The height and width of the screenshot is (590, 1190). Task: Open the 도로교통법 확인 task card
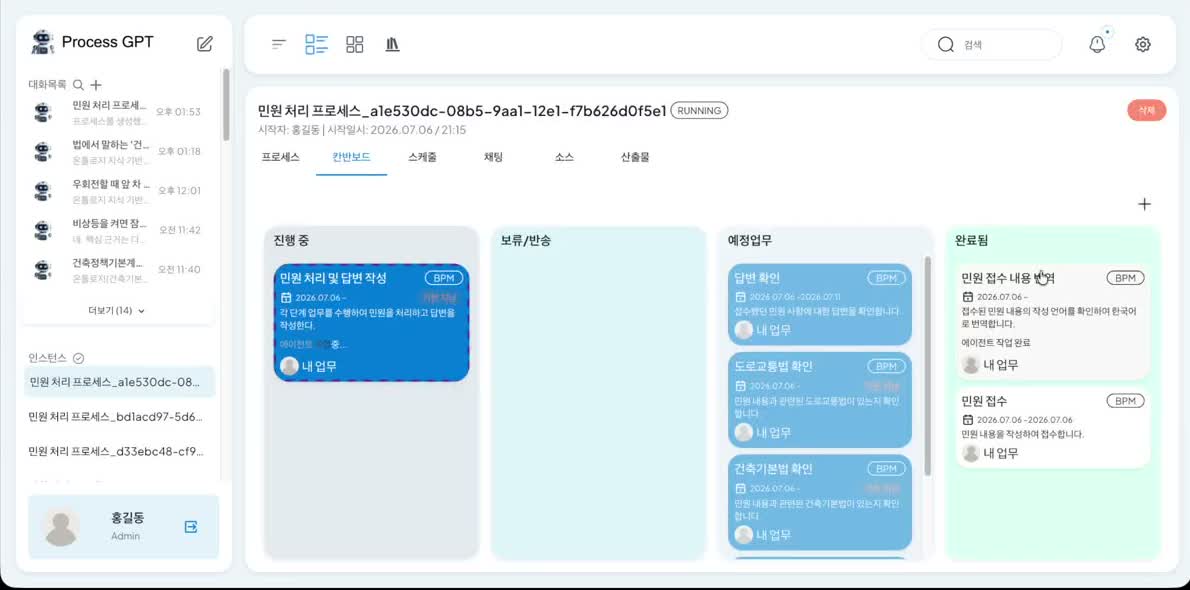pos(820,400)
